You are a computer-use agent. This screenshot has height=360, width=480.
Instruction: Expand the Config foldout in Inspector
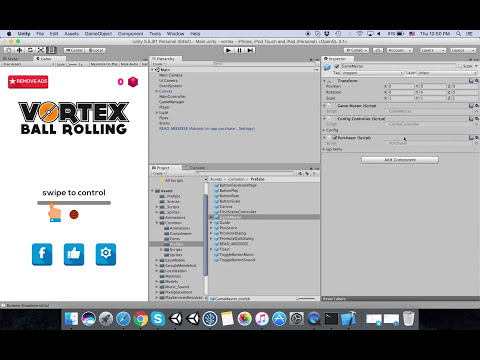click(x=324, y=130)
